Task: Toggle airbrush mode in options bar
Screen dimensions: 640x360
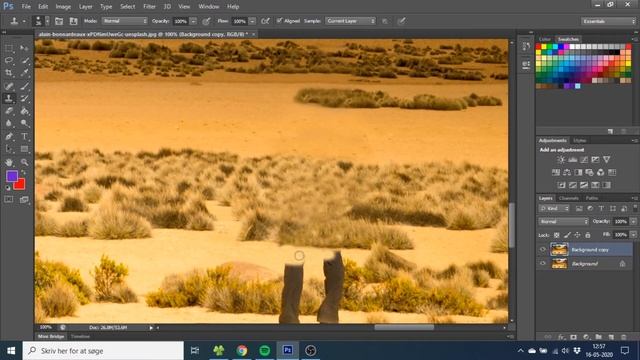Action: 265,21
